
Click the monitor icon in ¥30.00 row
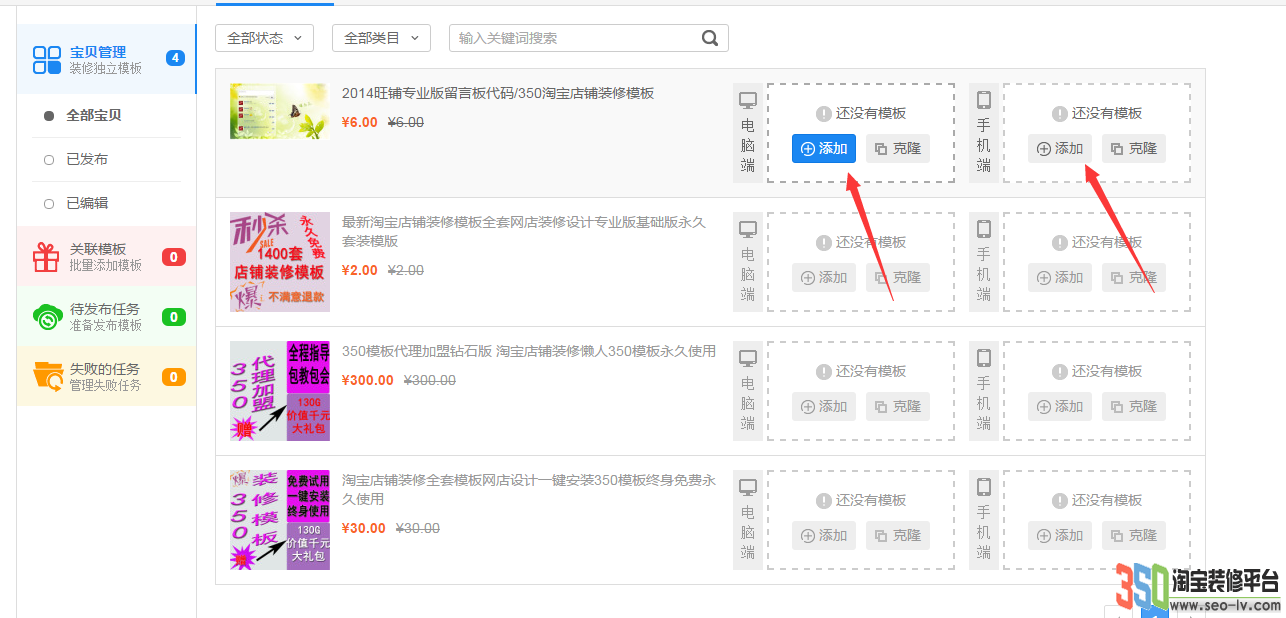click(x=748, y=487)
